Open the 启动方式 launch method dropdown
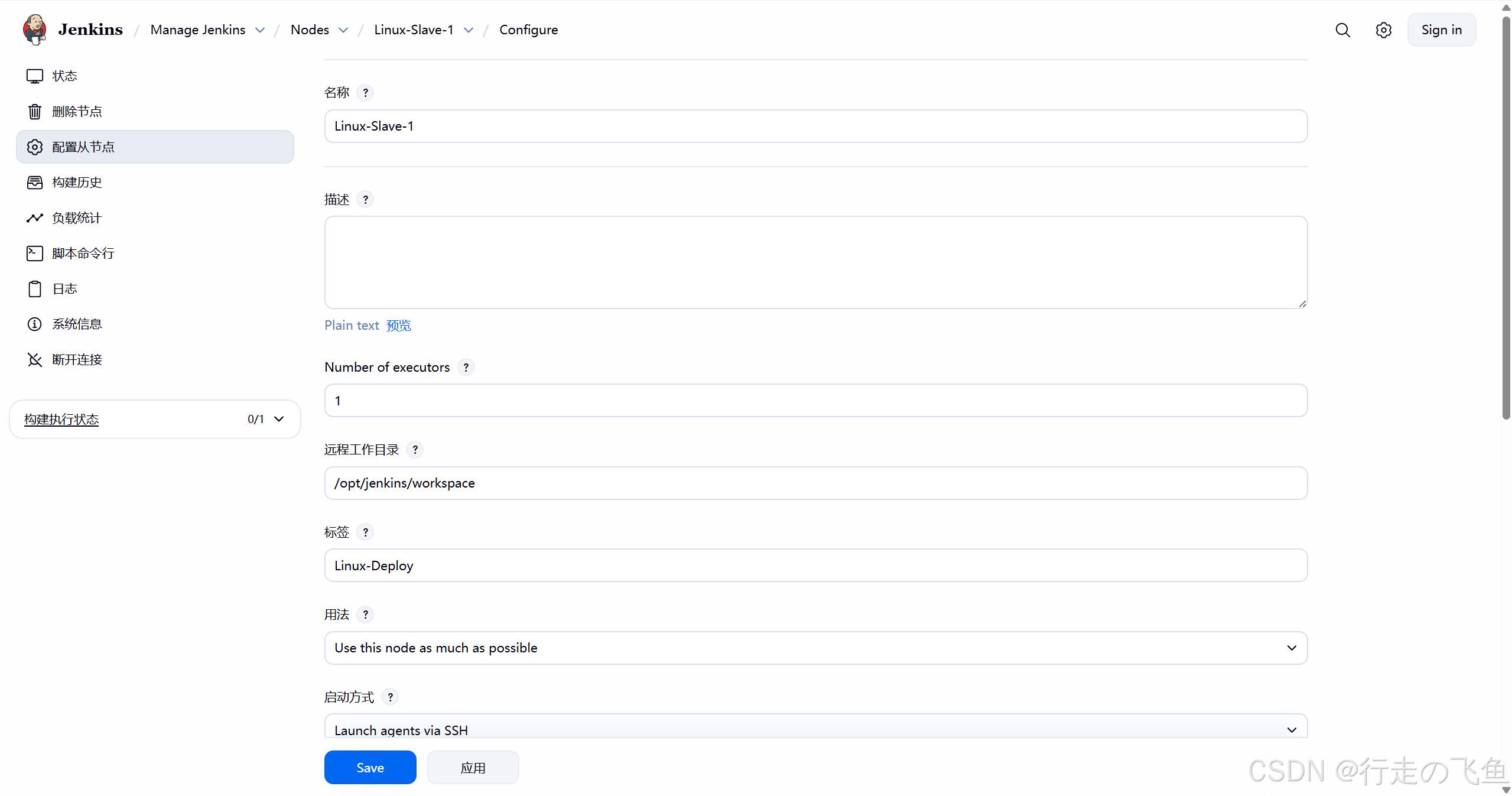1512x796 pixels. [815, 726]
